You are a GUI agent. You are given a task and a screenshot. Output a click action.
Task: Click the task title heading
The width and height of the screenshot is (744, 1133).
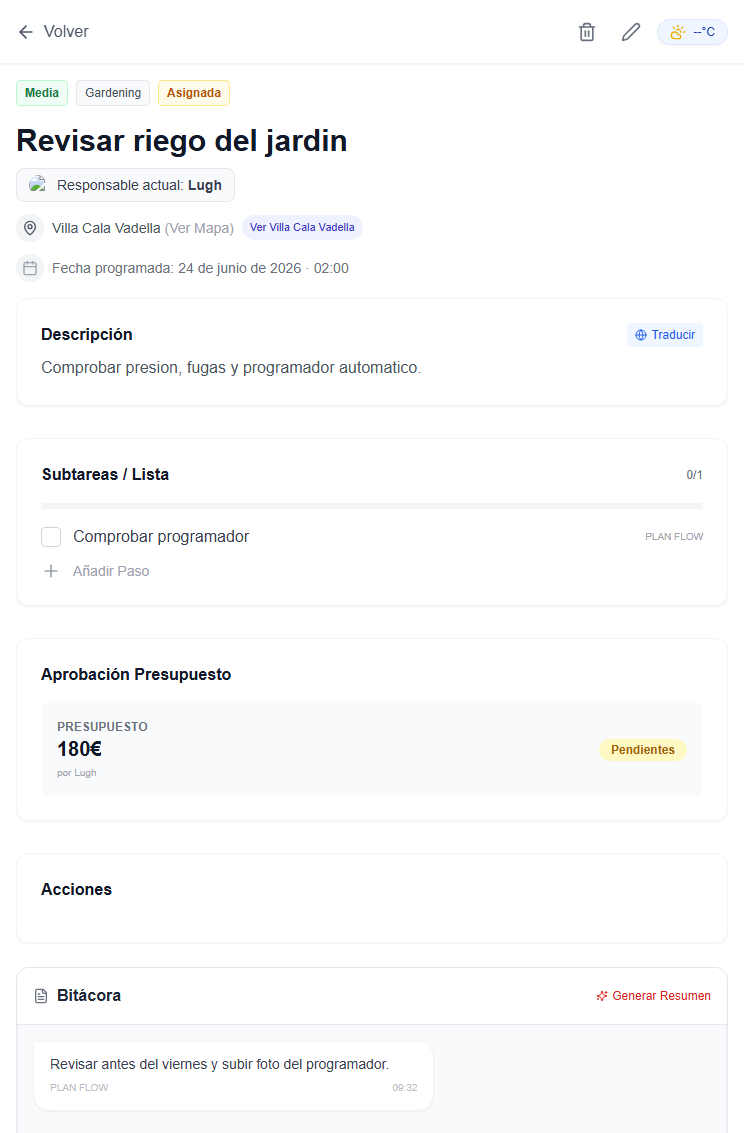point(181,140)
